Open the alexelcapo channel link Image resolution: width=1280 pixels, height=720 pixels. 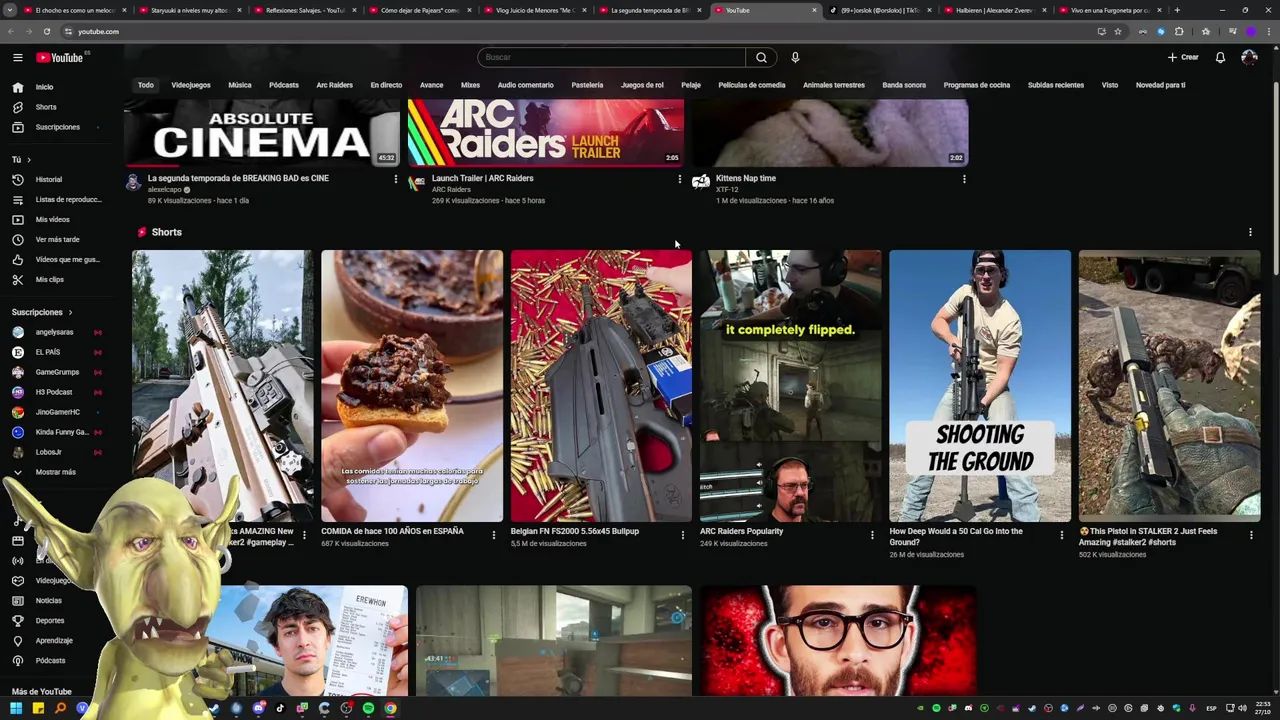point(165,189)
